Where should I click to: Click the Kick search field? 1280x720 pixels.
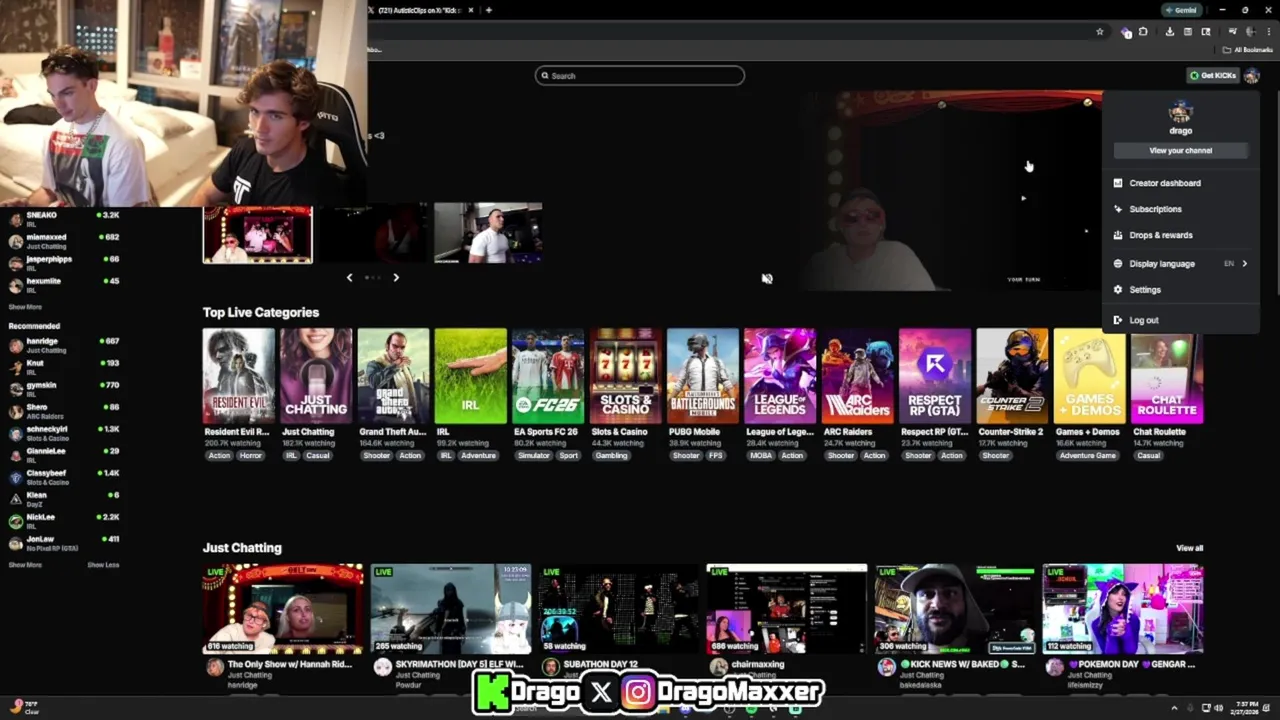click(x=640, y=76)
